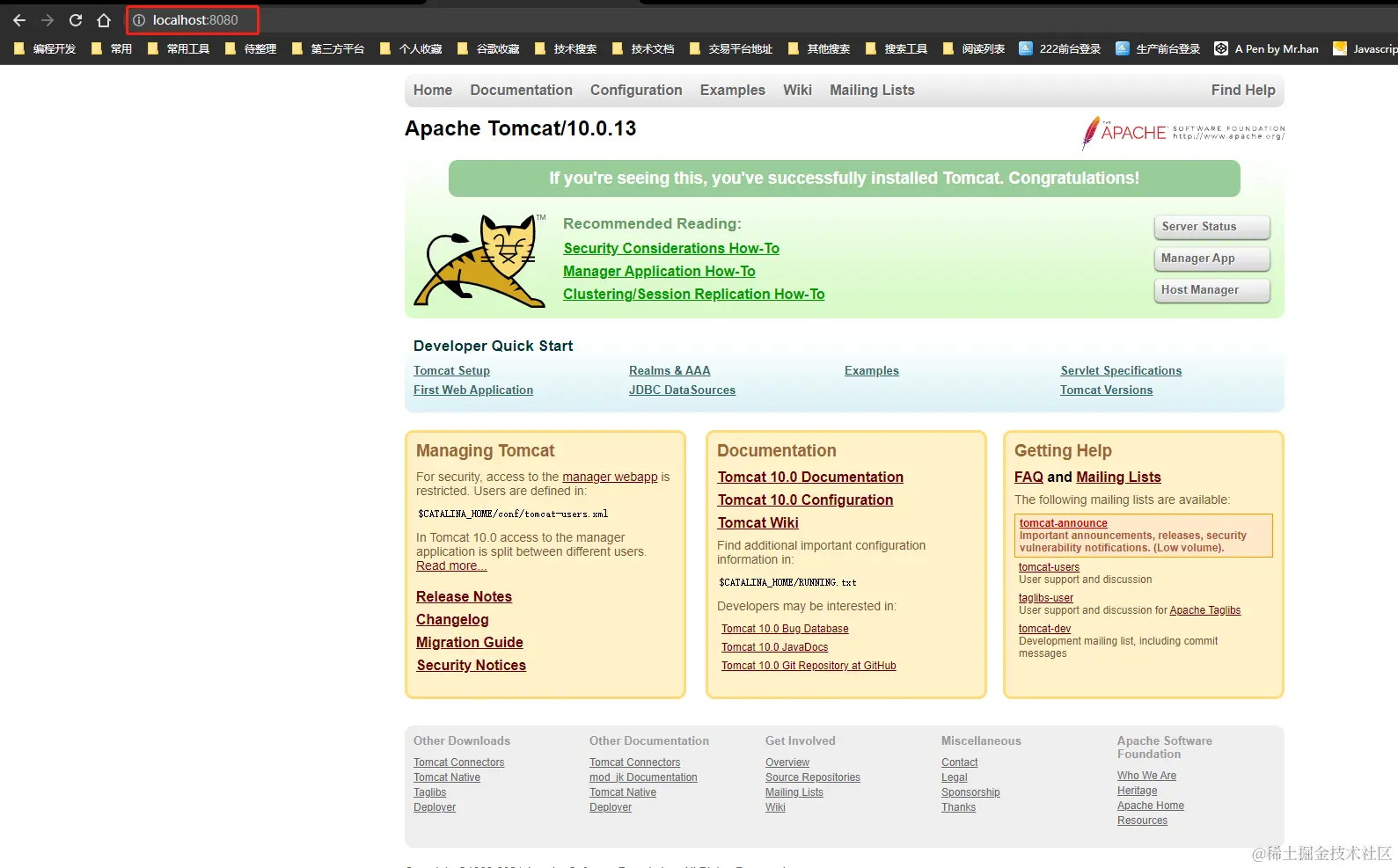1398x868 pixels.
Task: Open the tomcat-announce mailing list link
Action: tap(1063, 523)
